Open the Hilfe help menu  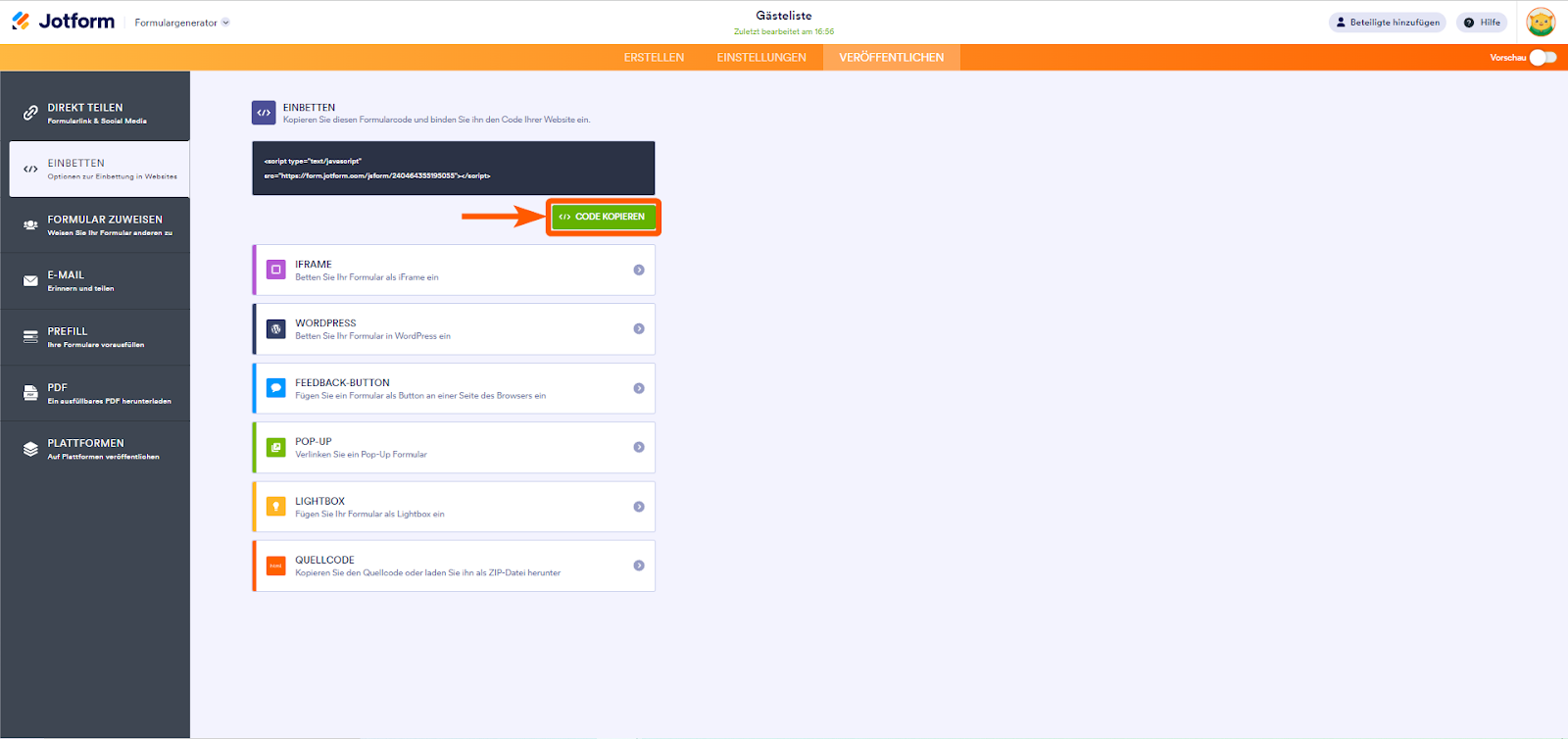(x=1482, y=23)
